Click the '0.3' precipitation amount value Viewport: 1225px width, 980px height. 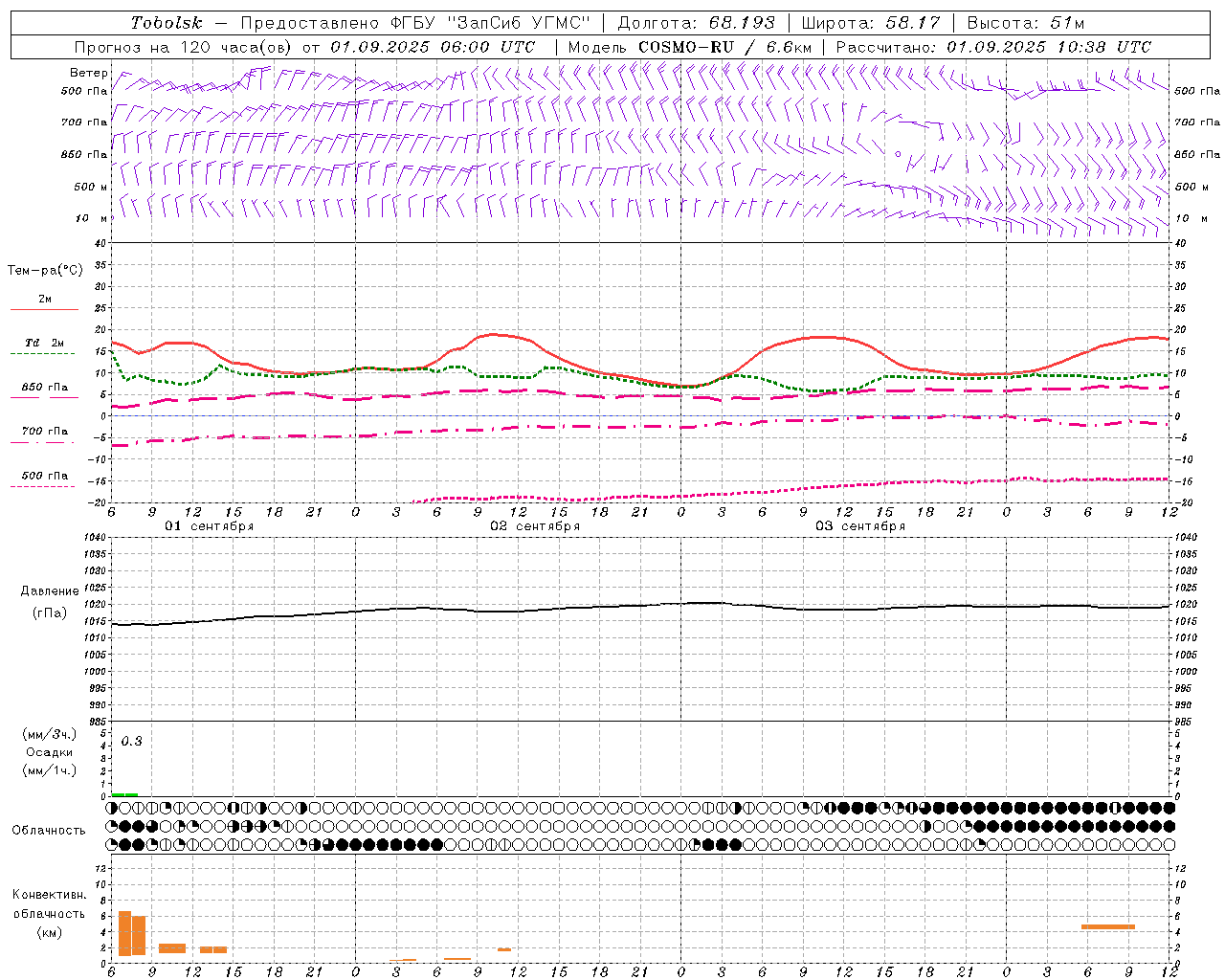tap(131, 742)
